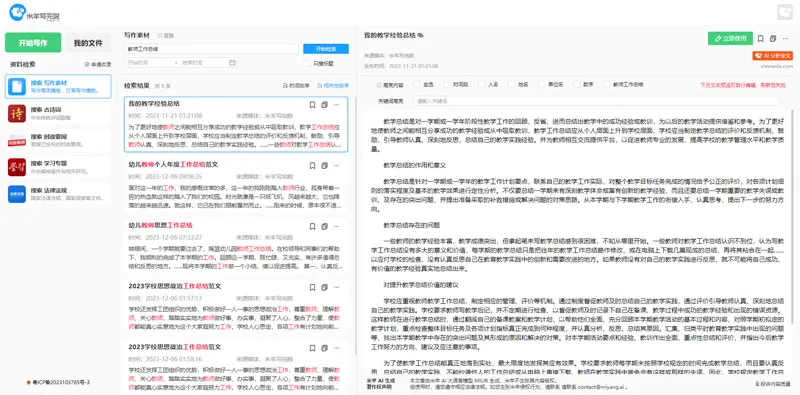This screenshot has width=800, height=395.
Task: Open result titled 幼儿教师思想工作总结
Action: (x=160, y=225)
